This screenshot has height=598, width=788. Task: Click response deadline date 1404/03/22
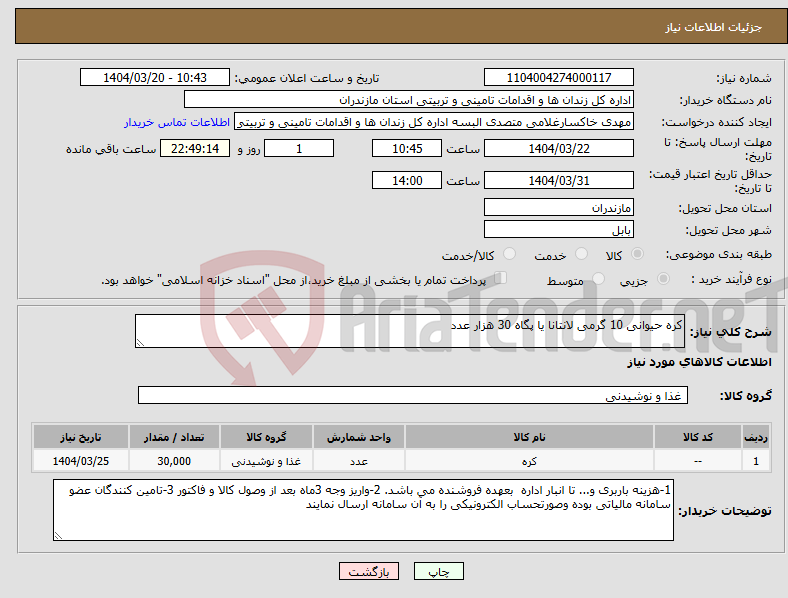558,148
